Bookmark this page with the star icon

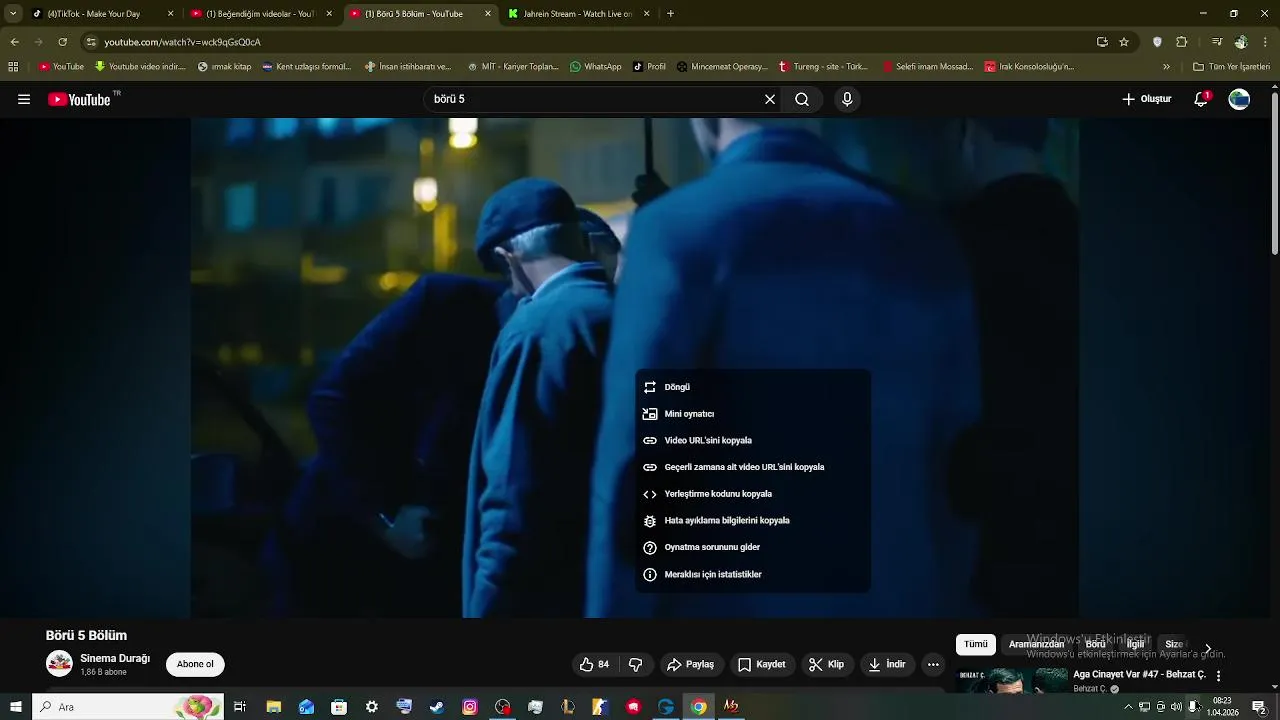tap(1124, 42)
